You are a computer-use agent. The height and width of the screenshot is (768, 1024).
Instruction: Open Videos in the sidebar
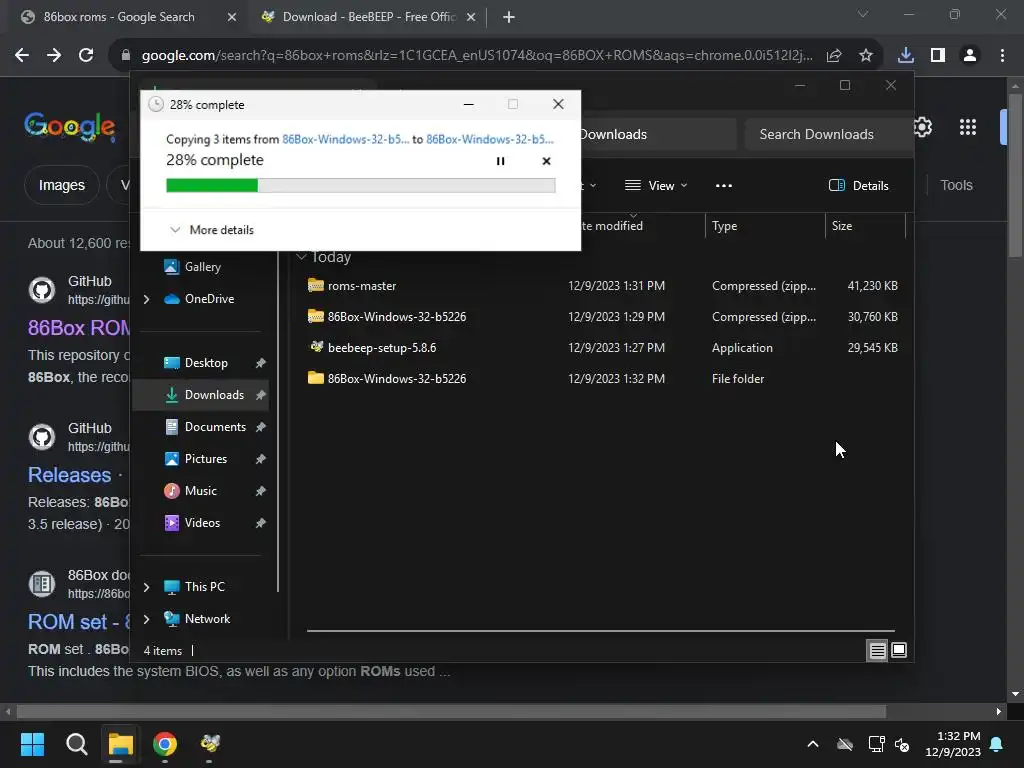pyautogui.click(x=202, y=522)
